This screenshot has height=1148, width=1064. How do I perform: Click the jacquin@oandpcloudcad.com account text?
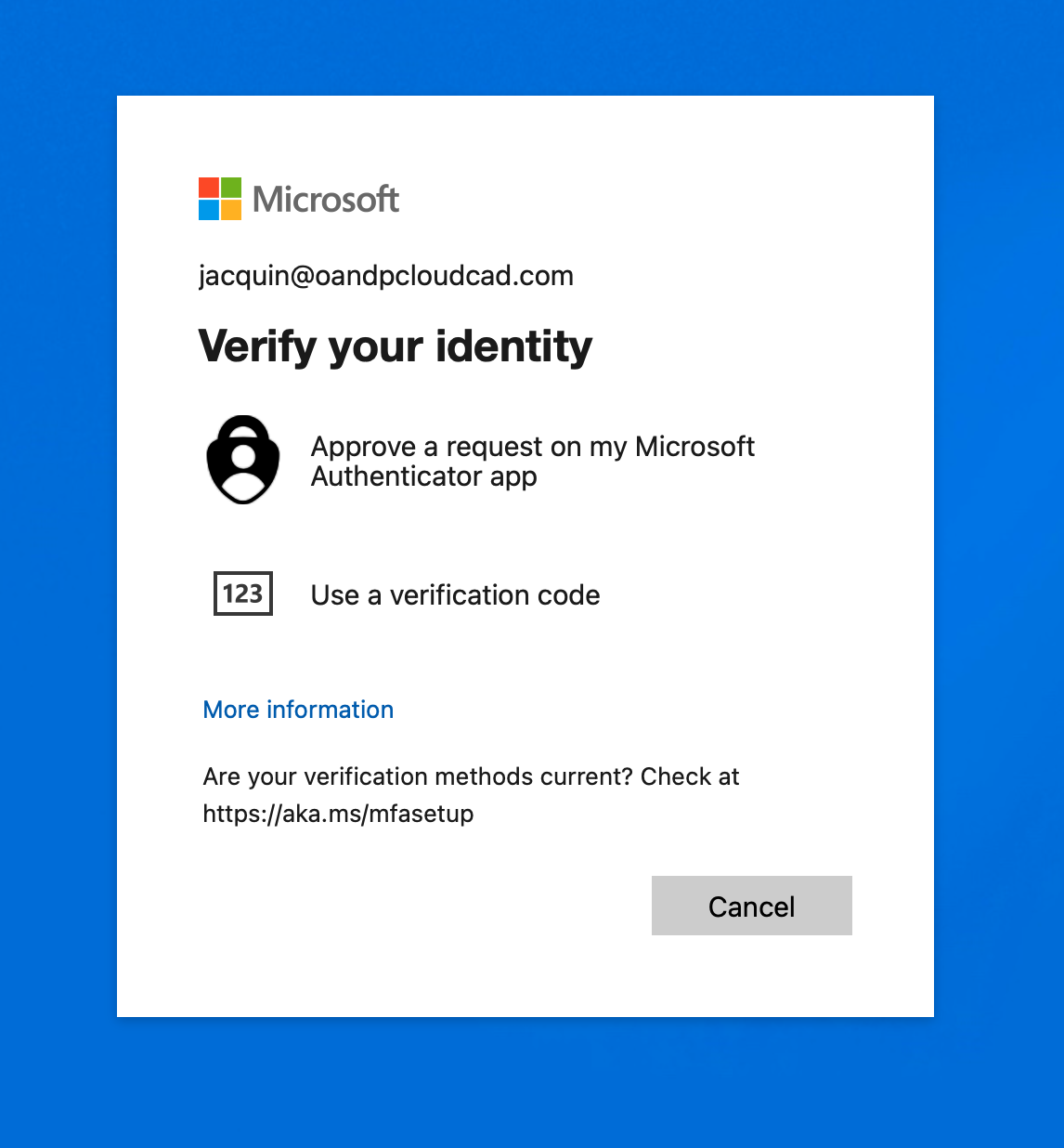[386, 276]
